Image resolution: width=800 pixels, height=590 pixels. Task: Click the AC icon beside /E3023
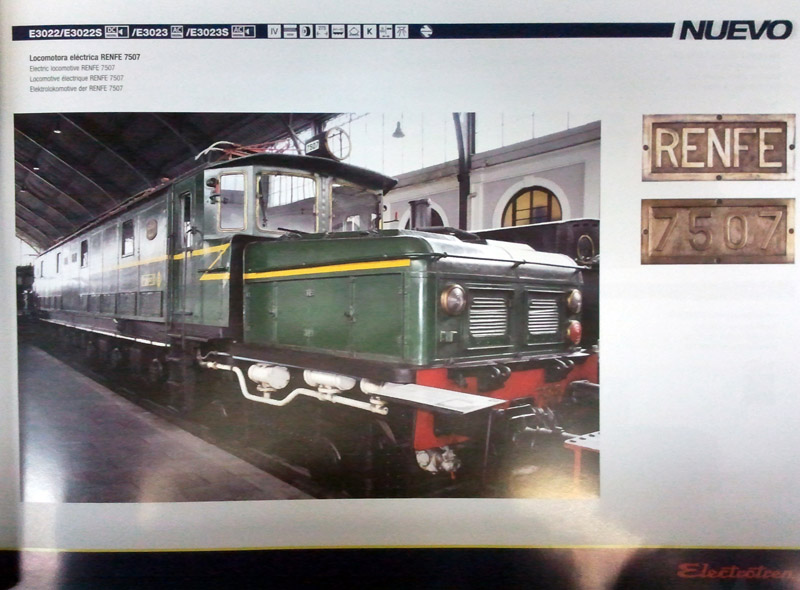pyautogui.click(x=177, y=32)
